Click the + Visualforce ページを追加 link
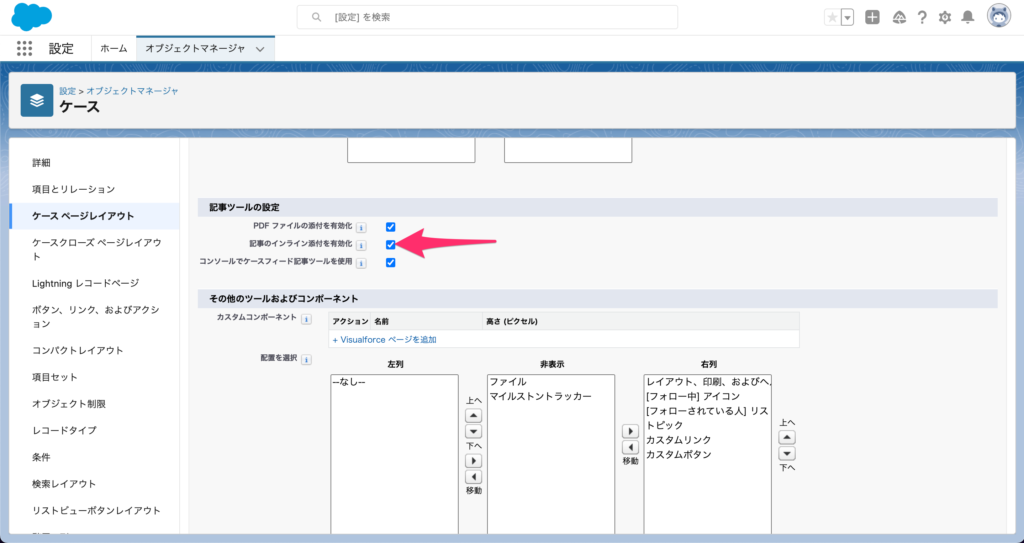 pyautogui.click(x=385, y=340)
